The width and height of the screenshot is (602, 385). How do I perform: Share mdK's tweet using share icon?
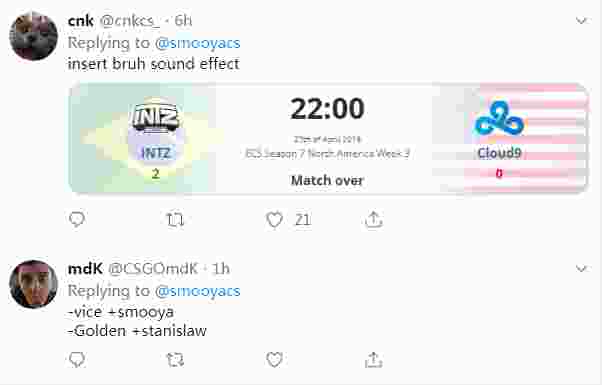[x=374, y=360]
